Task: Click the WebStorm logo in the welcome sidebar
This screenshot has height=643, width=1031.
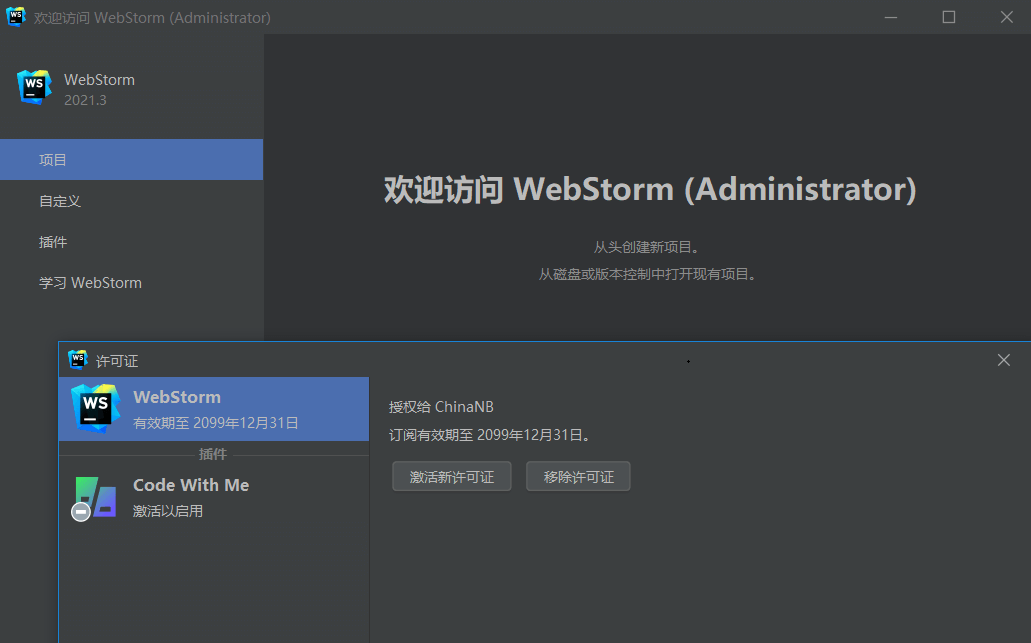Action: (34, 87)
